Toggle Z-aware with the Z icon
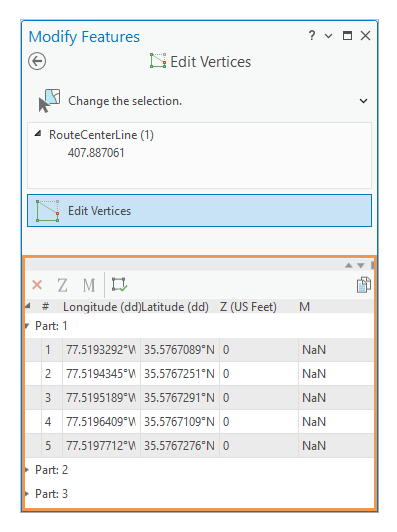Image resolution: width=397 pixels, height=532 pixels. point(62,285)
